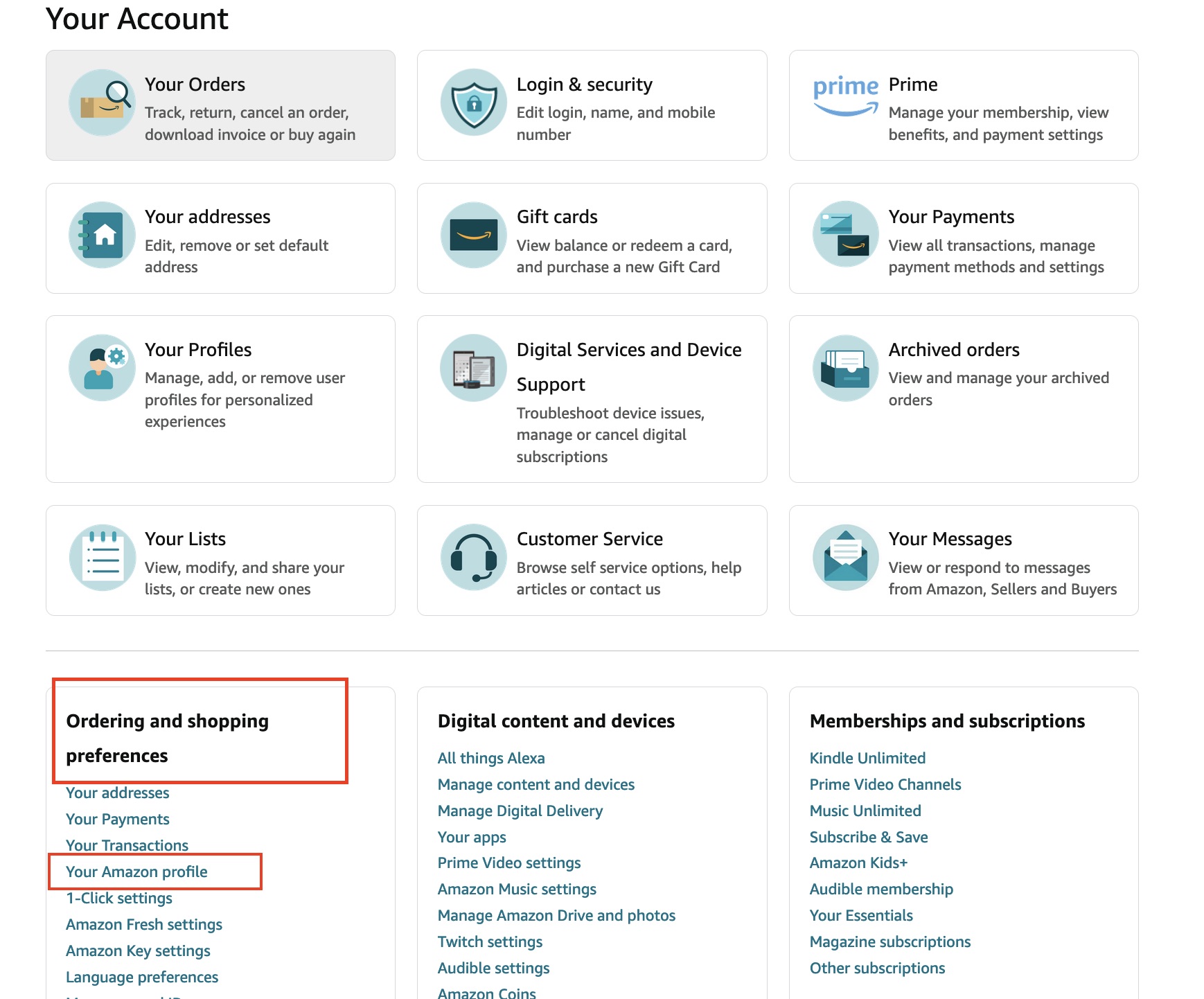The height and width of the screenshot is (999, 1204).
Task: Click 'Digital content and devices' heading
Action: 556,721
